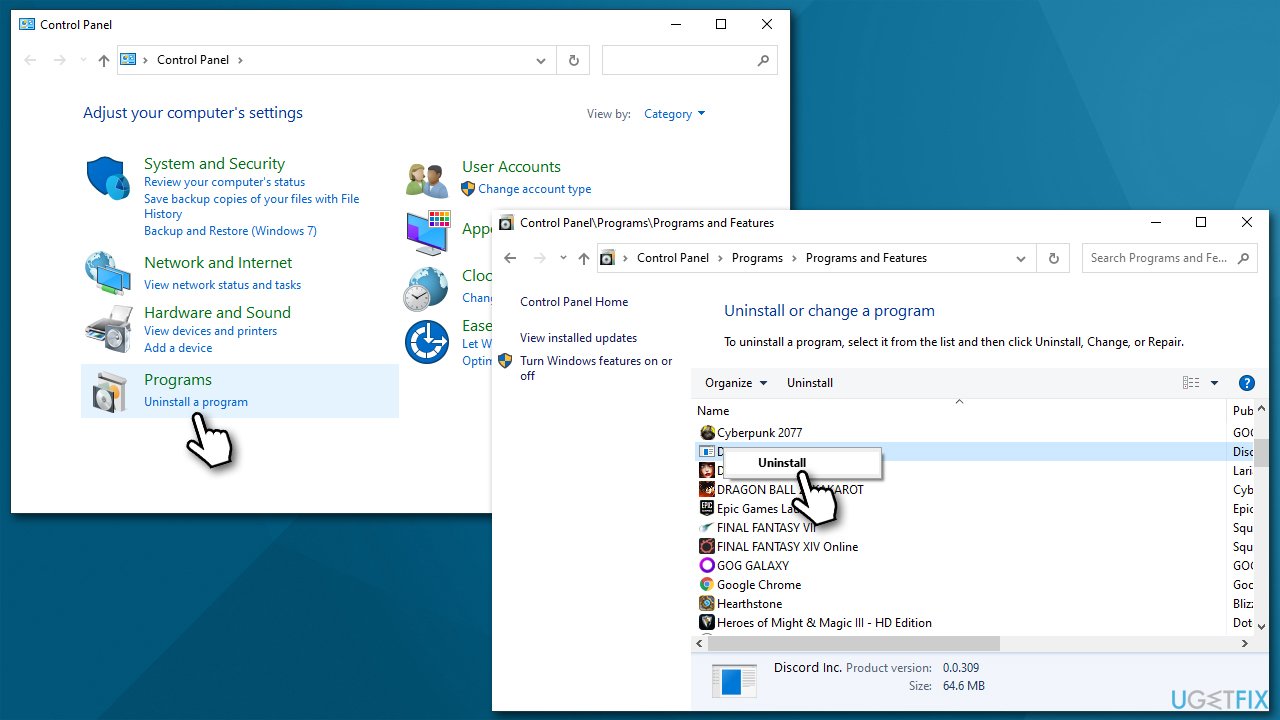Screen dimensions: 1280x720
Task: Open System and Security heading link
Action: pyautogui.click(x=214, y=164)
